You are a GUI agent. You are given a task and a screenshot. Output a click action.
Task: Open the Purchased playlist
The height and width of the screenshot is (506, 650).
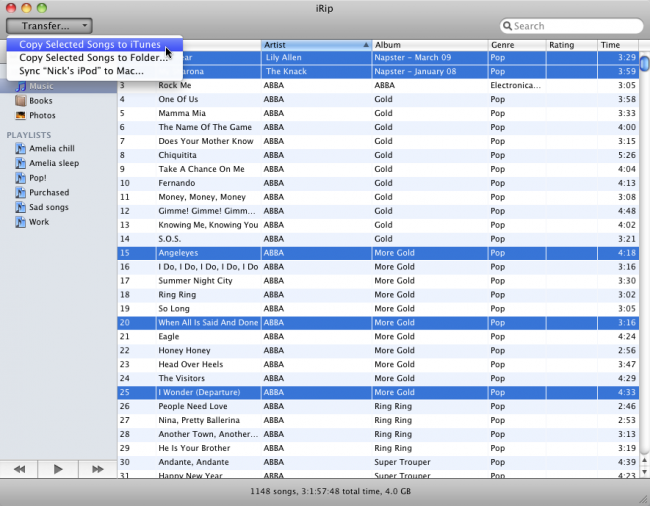pos(49,193)
